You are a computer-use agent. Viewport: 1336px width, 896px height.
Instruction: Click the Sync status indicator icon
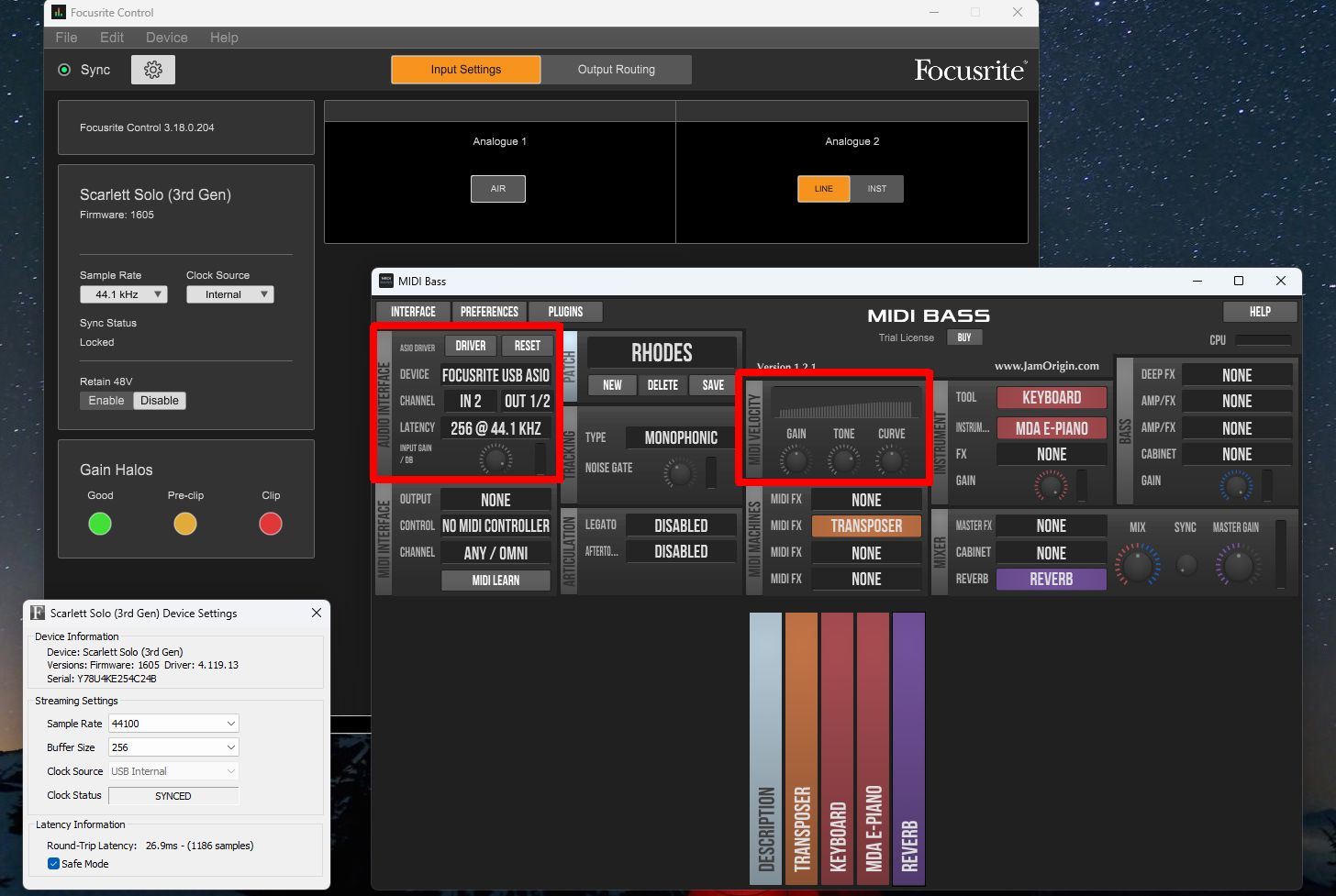pyautogui.click(x=64, y=70)
